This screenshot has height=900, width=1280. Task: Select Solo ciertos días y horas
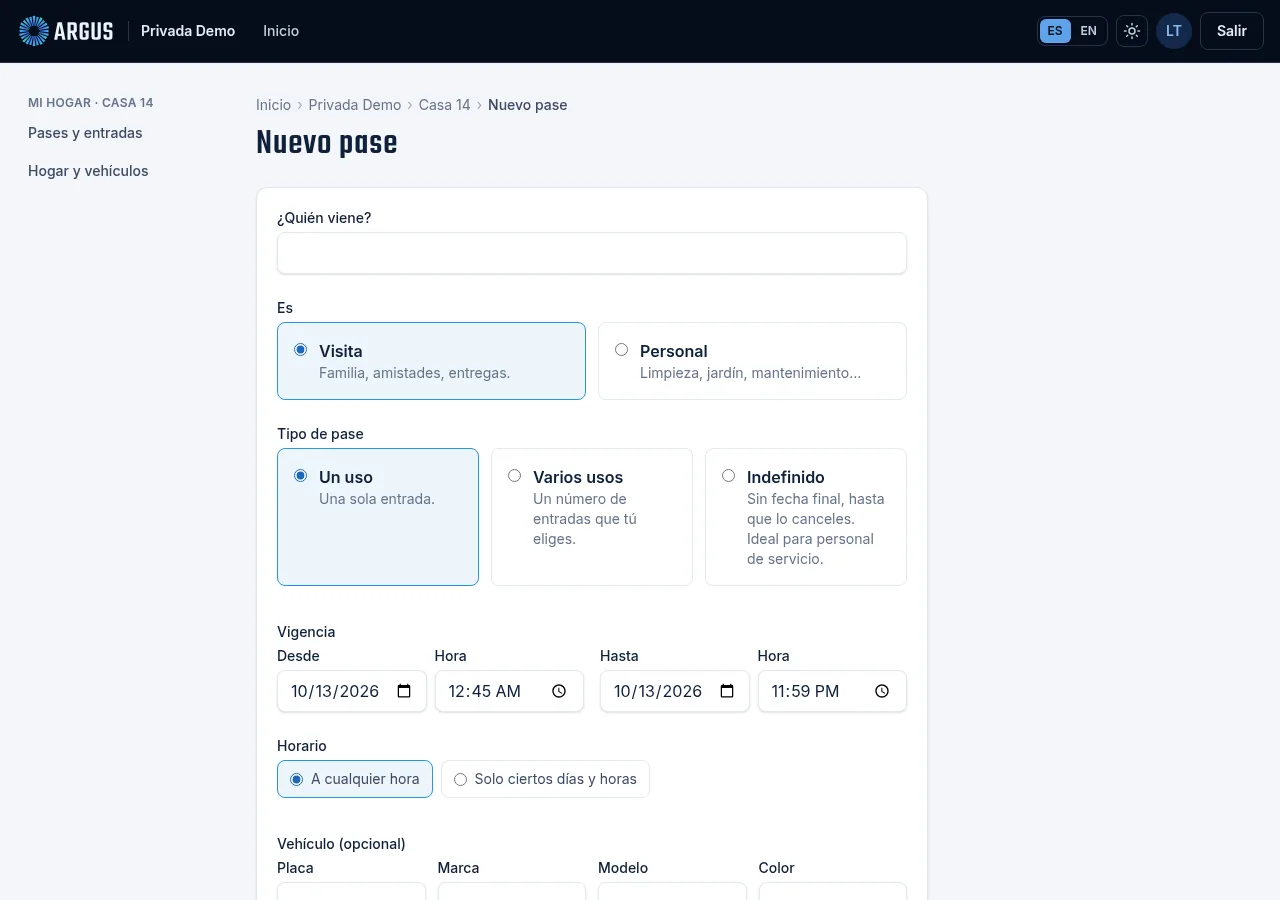point(545,779)
